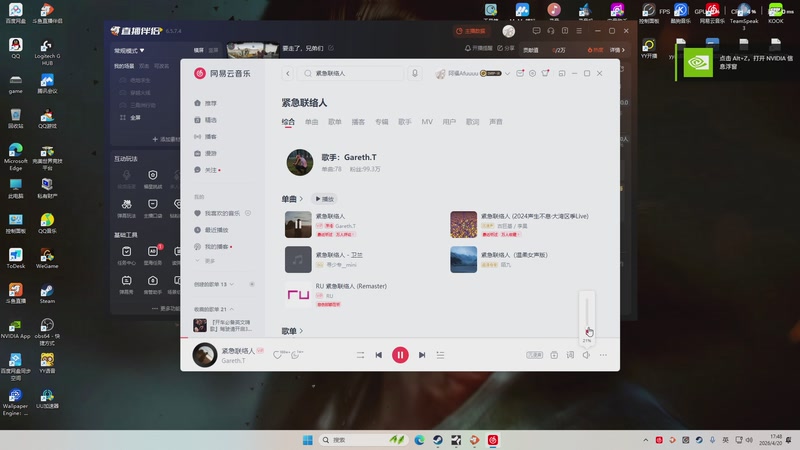Screen dimensions: 800x450
Task: Like the playing song with heart icon
Action: tap(277, 355)
